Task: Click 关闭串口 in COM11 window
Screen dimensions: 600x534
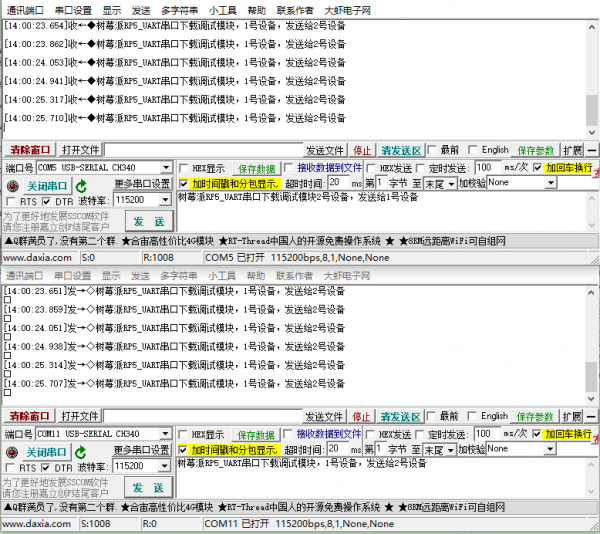Action: click(x=46, y=453)
